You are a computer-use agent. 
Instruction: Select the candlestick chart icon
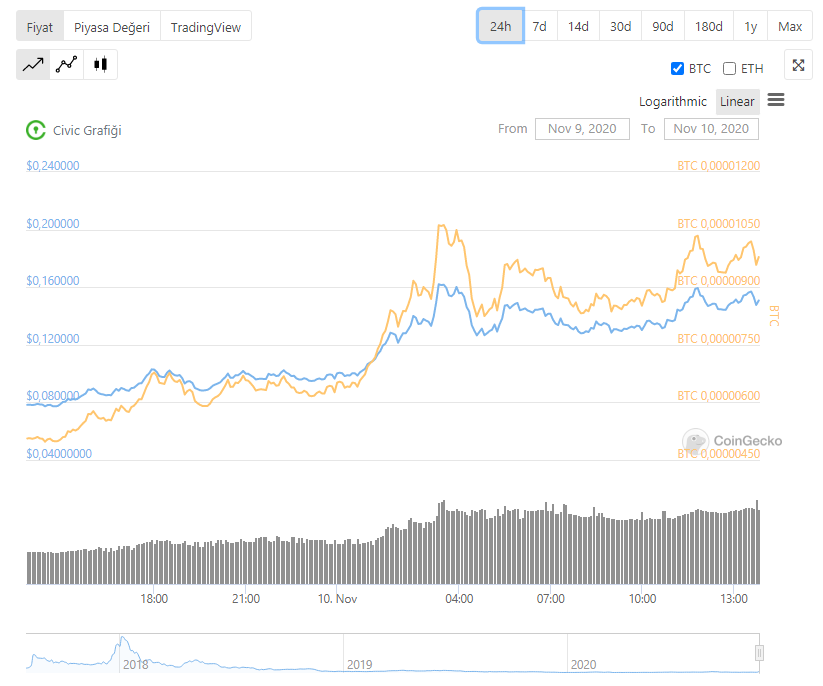tap(100, 65)
